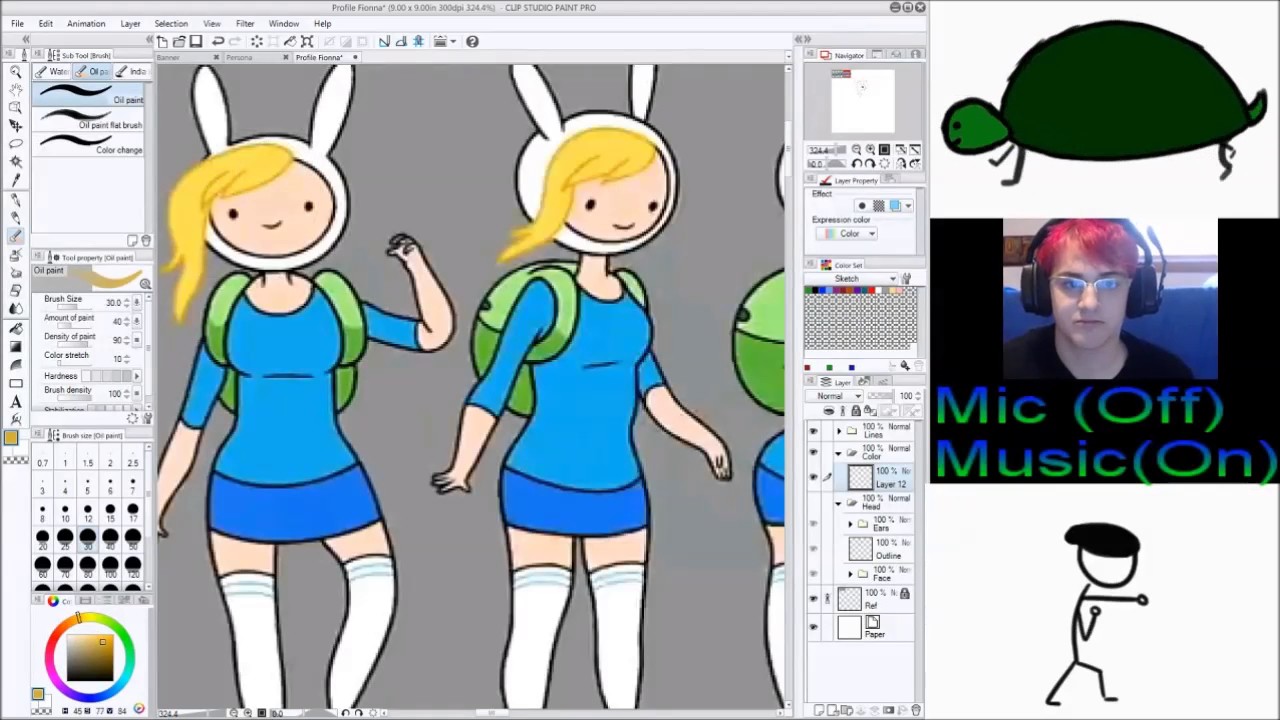Viewport: 1280px width, 720px height.
Task: Show the Outline layer
Action: click(813, 549)
